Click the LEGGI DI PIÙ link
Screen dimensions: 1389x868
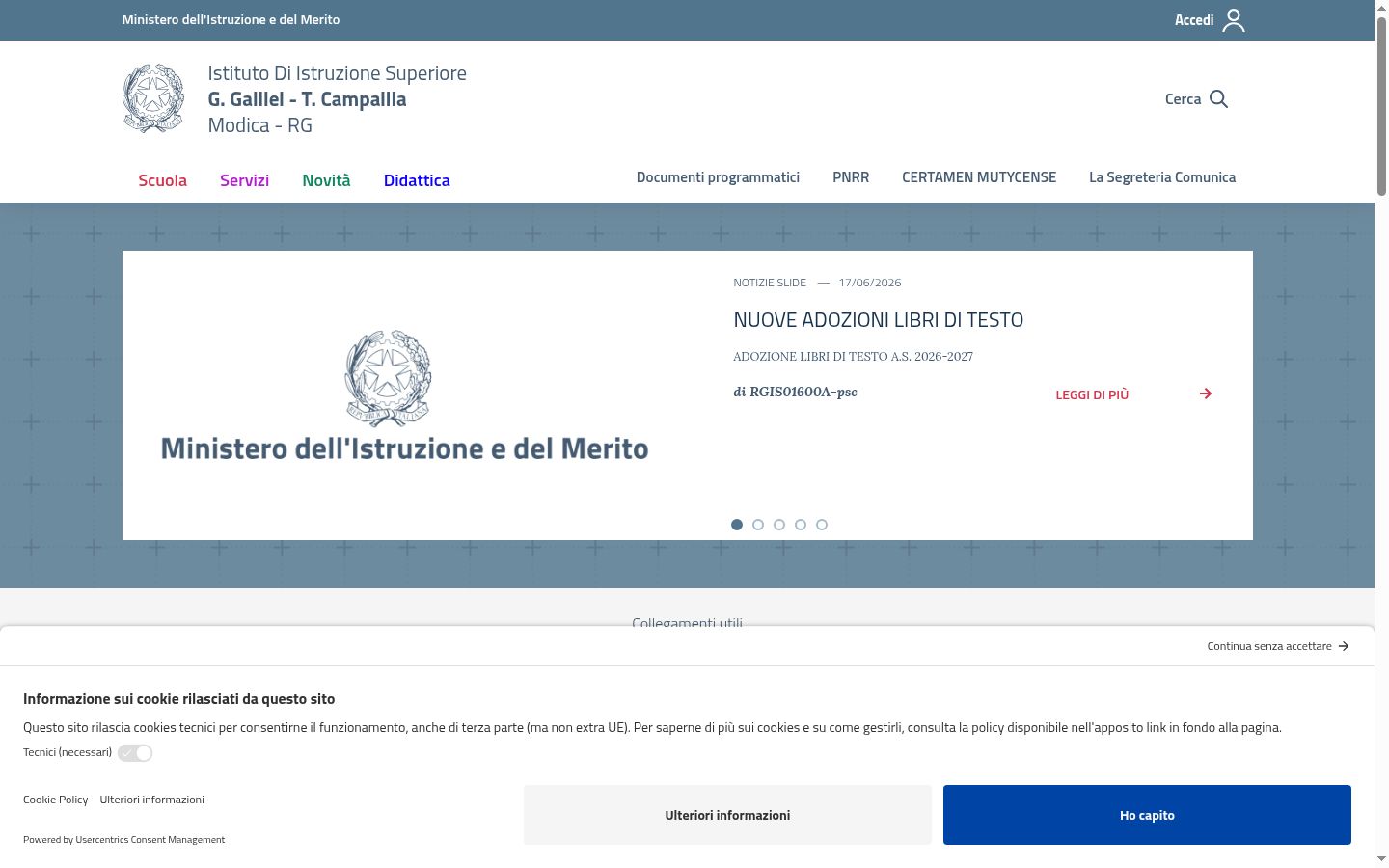1092,394
